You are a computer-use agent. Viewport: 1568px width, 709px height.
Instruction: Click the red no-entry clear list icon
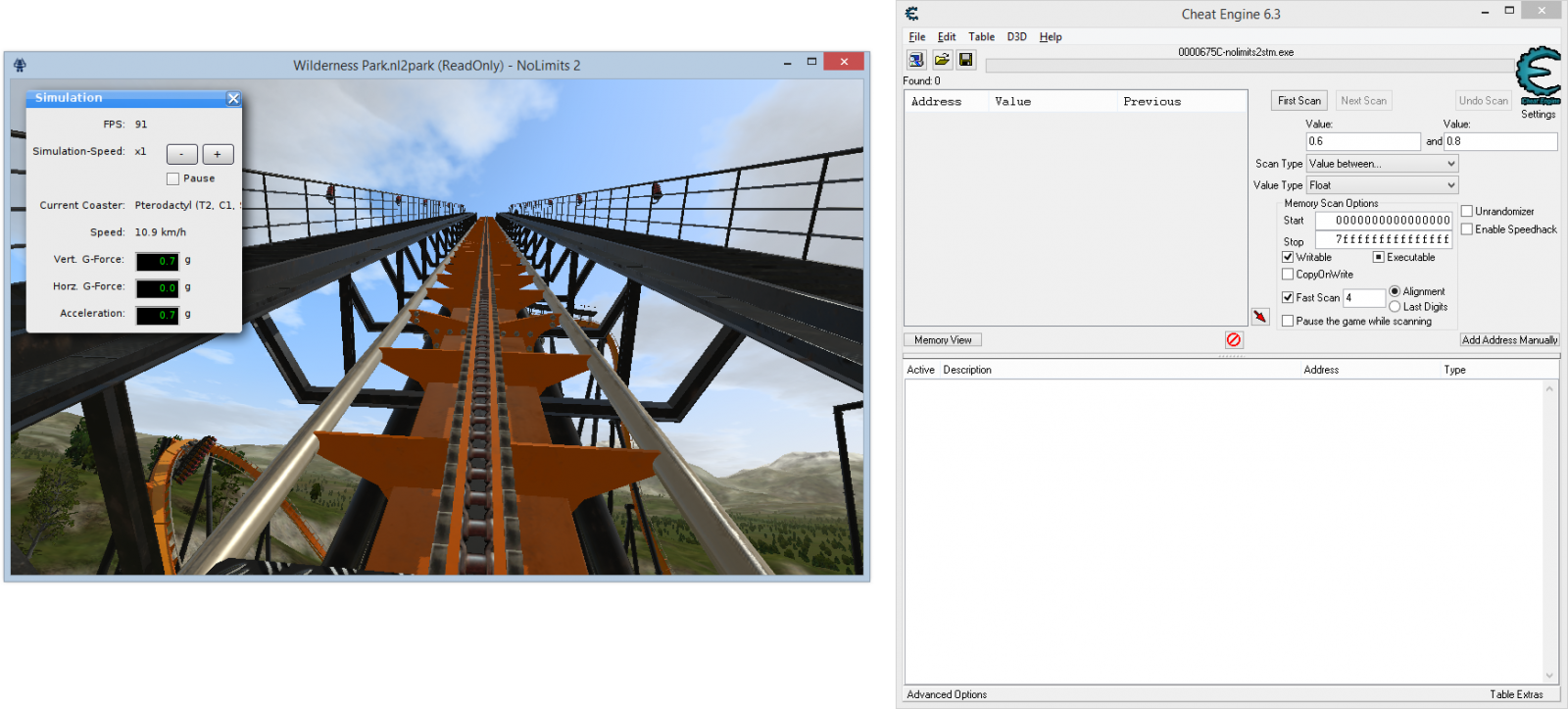pos(1234,339)
